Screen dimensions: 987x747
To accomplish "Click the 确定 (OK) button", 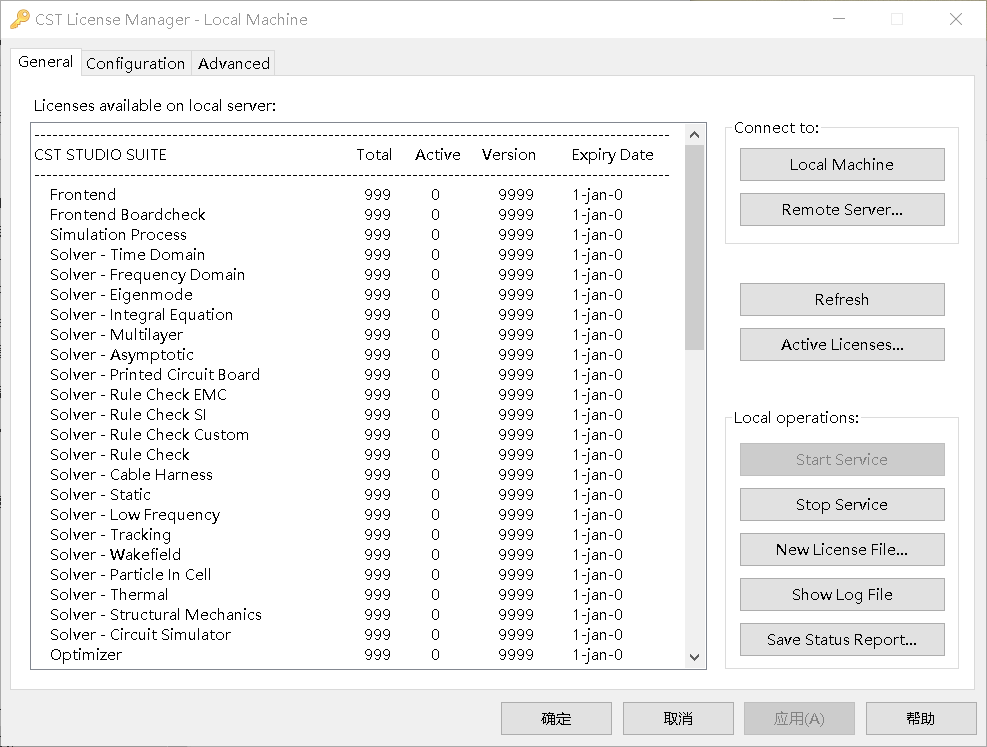I will click(x=556, y=719).
